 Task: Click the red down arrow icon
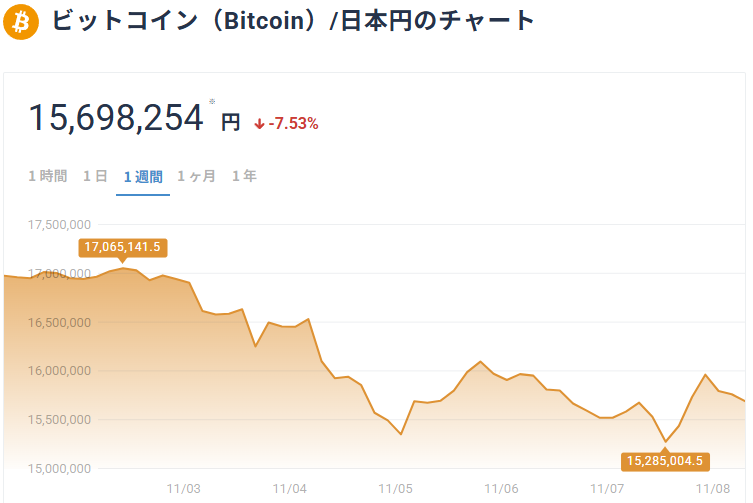pos(259,124)
